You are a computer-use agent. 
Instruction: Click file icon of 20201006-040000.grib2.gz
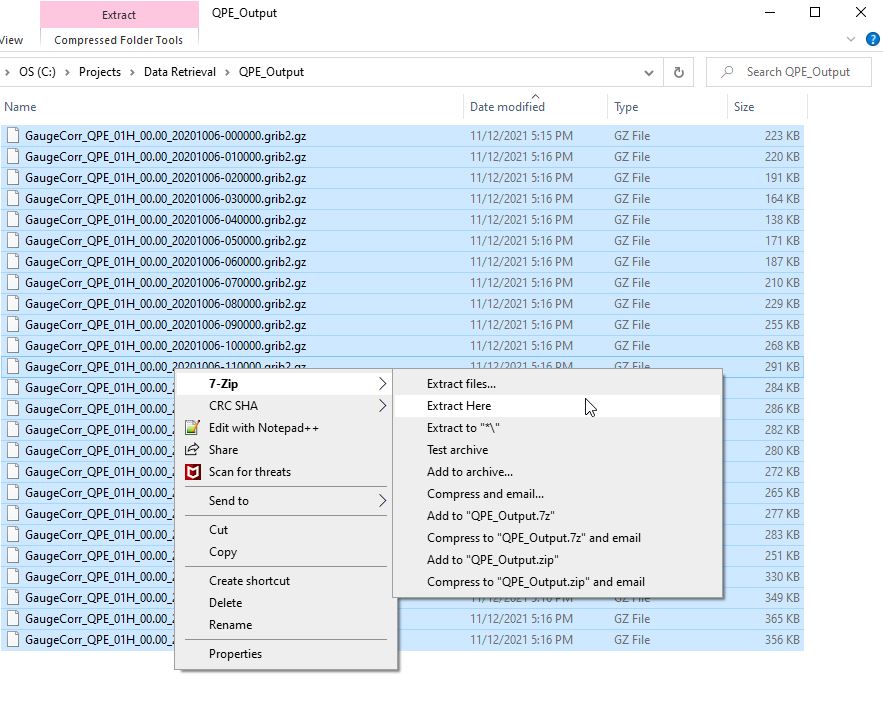[13, 220]
